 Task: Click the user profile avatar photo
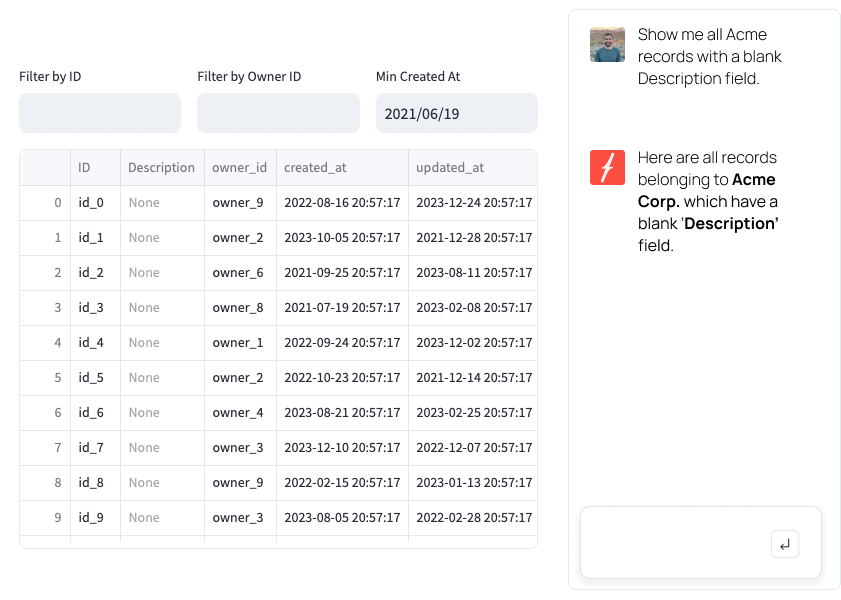point(607,45)
